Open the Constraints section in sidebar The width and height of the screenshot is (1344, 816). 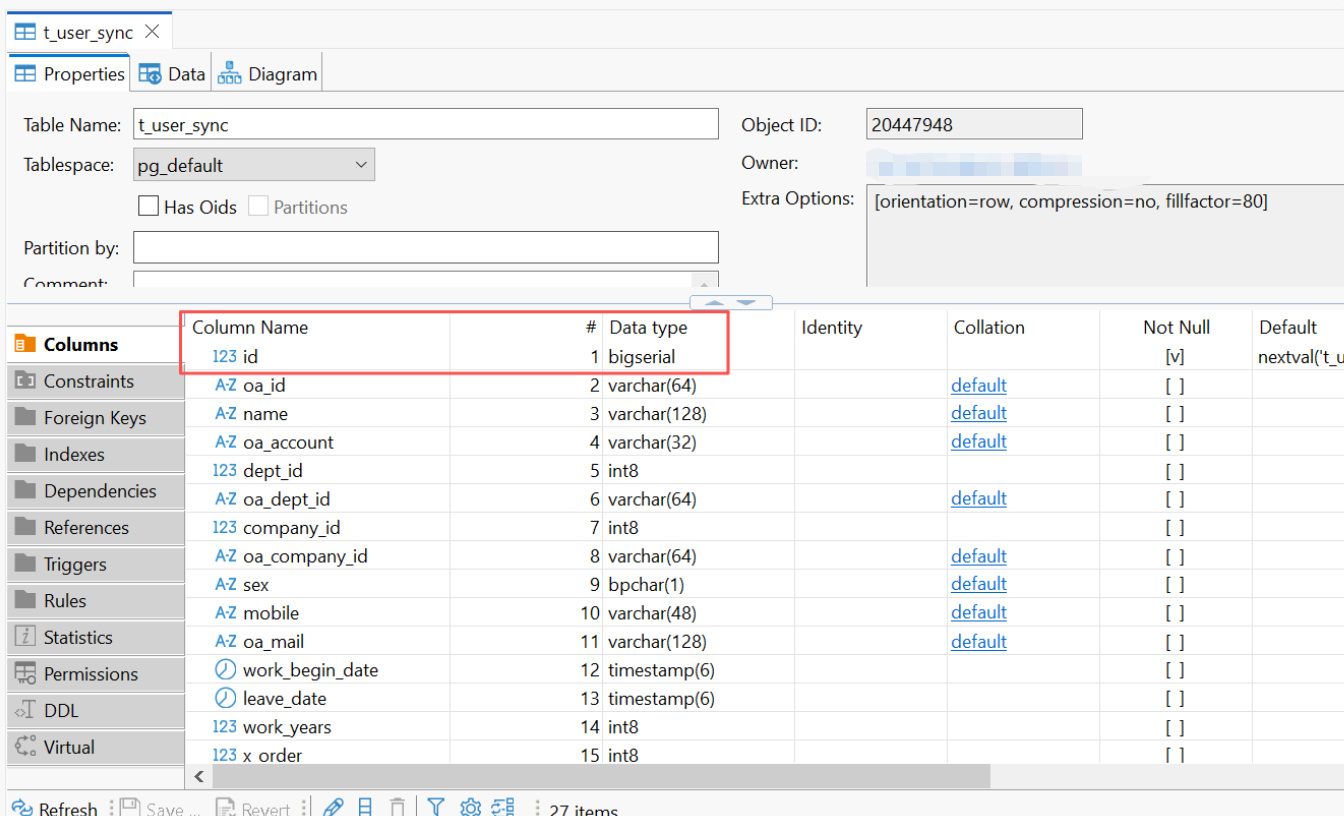coord(88,381)
